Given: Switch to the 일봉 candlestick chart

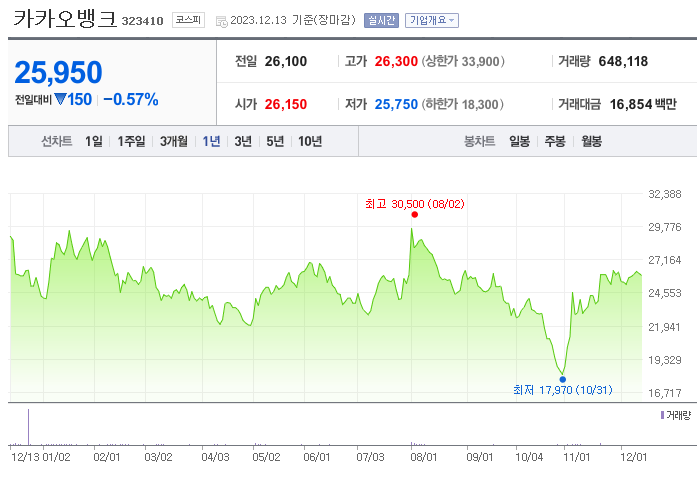Looking at the screenshot, I should 519,141.
